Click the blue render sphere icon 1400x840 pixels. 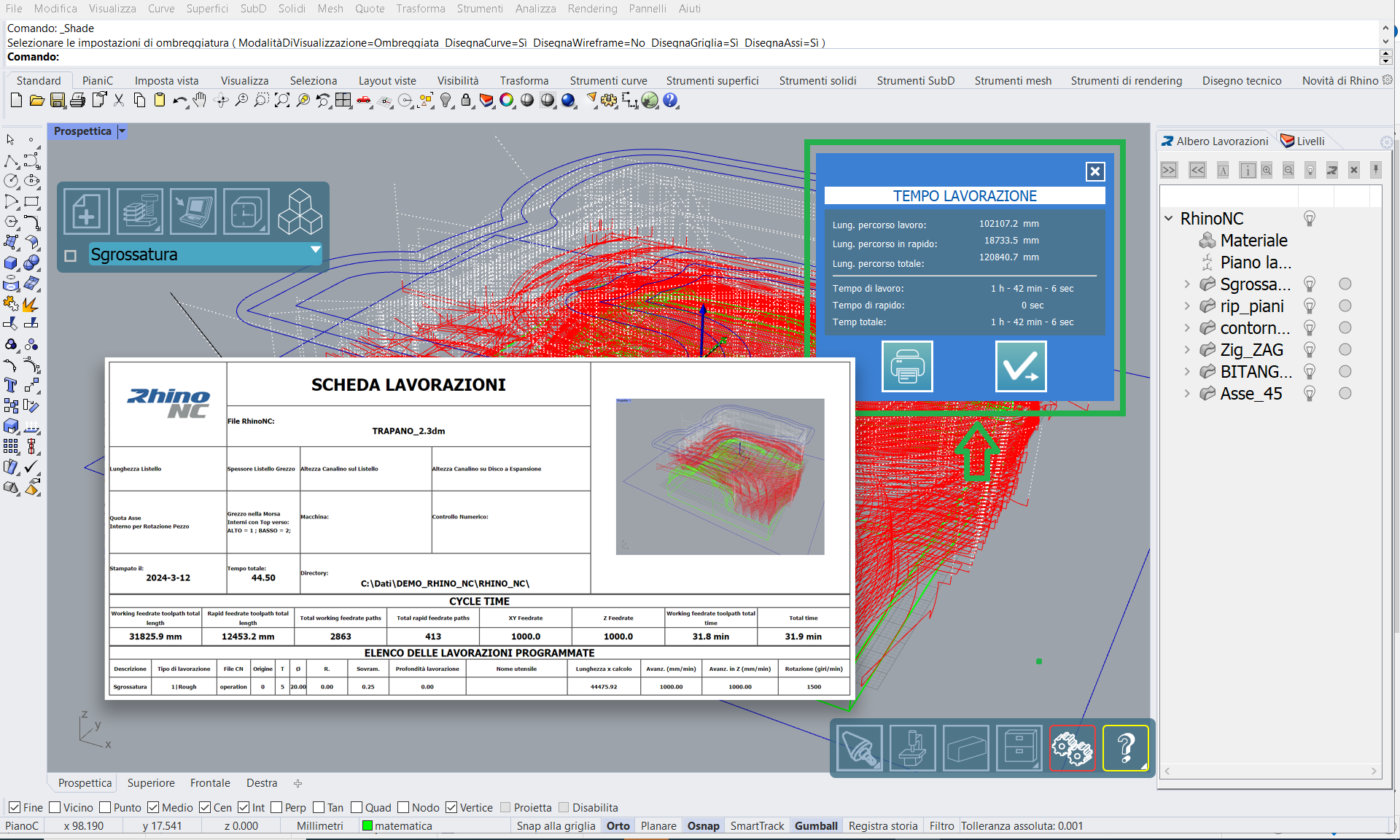(568, 101)
